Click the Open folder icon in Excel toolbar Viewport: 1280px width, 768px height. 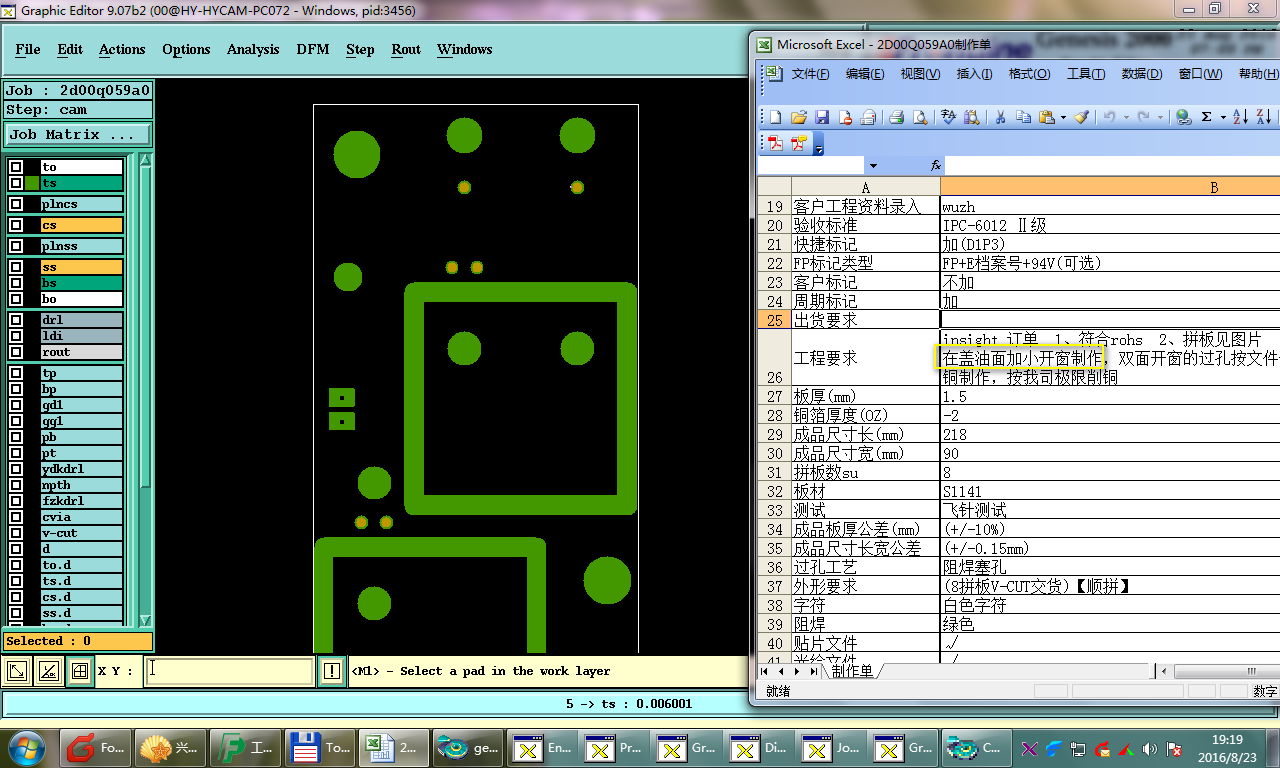click(x=799, y=117)
